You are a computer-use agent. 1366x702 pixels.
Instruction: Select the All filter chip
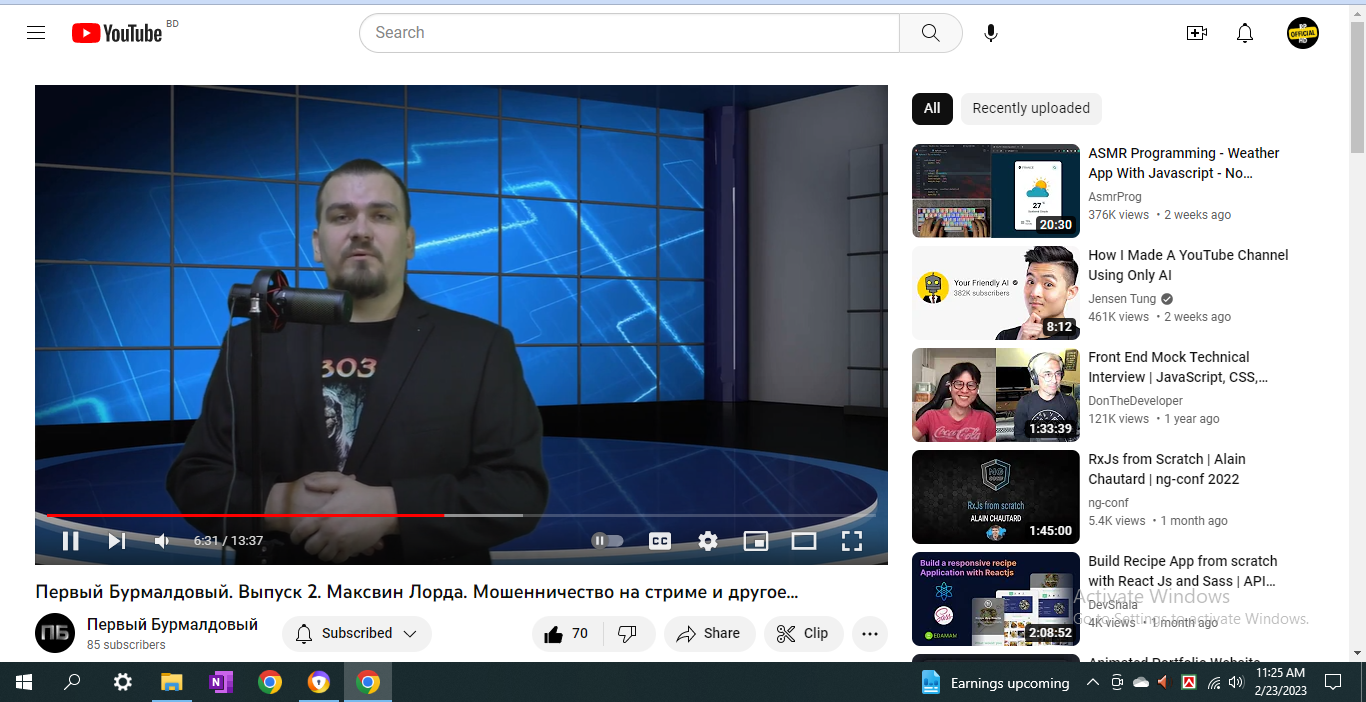click(x=932, y=108)
